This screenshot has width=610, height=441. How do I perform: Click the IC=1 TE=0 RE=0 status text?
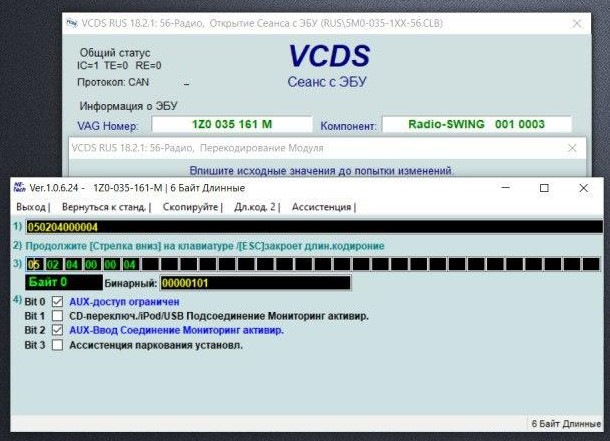click(119, 66)
